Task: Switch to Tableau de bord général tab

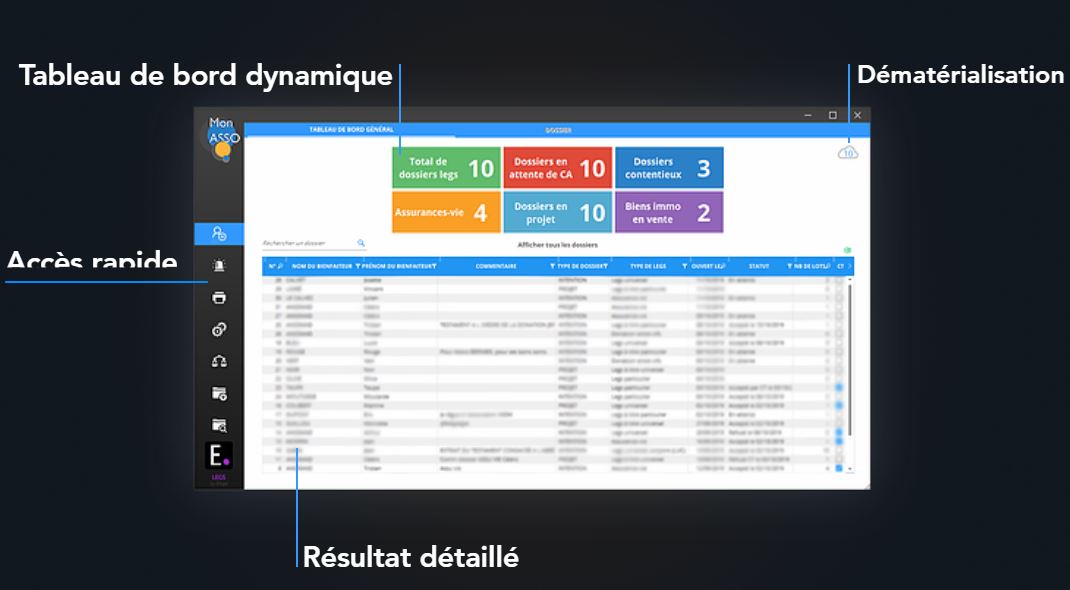Action: 351,130
